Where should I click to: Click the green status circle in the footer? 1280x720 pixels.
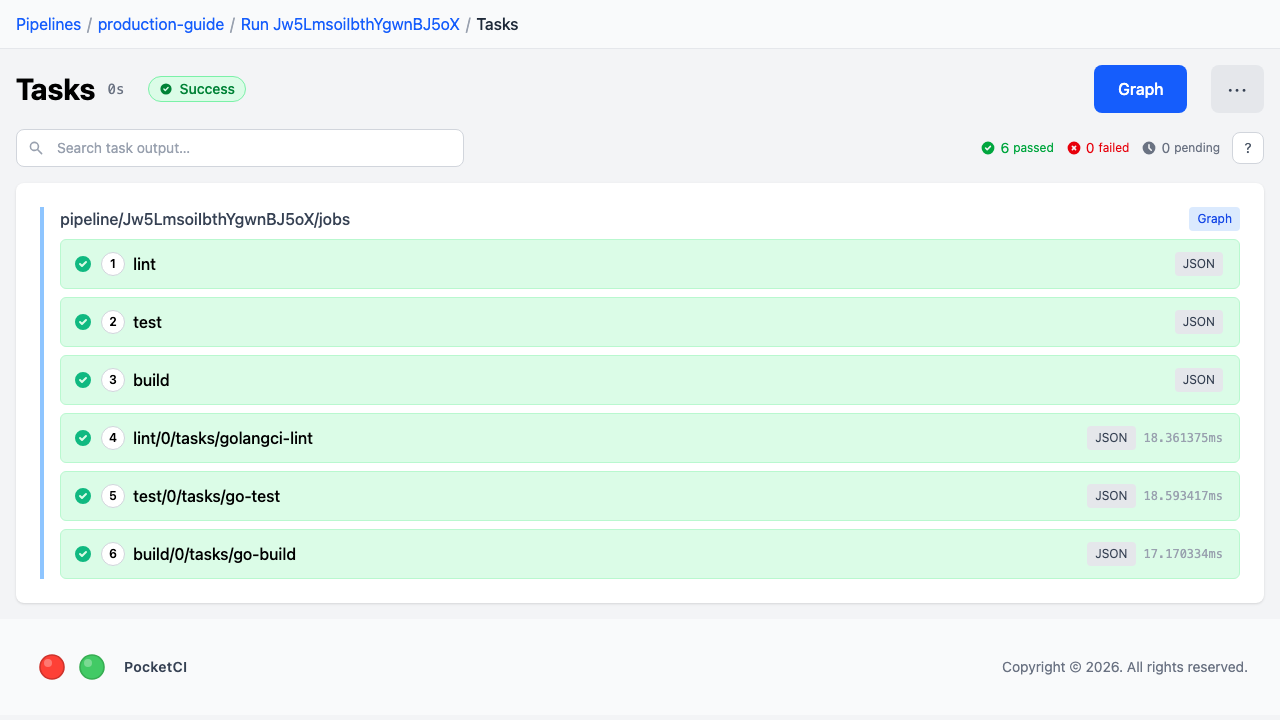(91, 666)
